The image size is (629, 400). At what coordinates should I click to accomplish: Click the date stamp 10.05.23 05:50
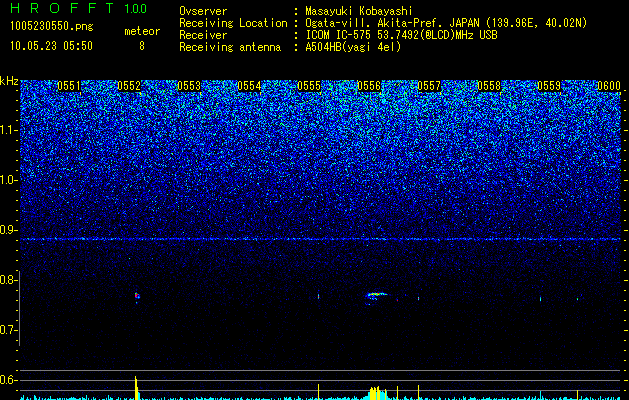click(x=51, y=46)
